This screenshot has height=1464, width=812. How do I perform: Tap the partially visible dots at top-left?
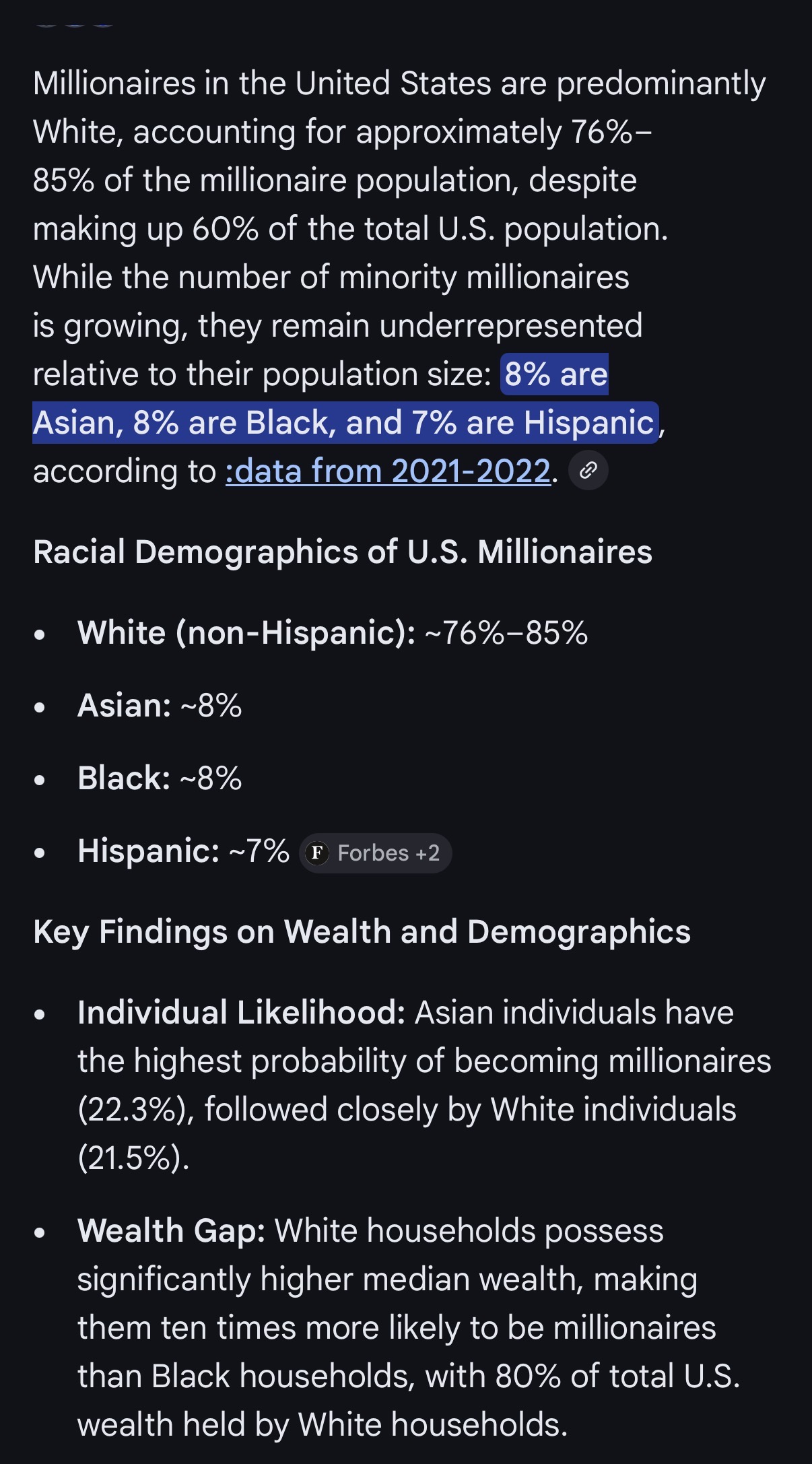[74, 24]
